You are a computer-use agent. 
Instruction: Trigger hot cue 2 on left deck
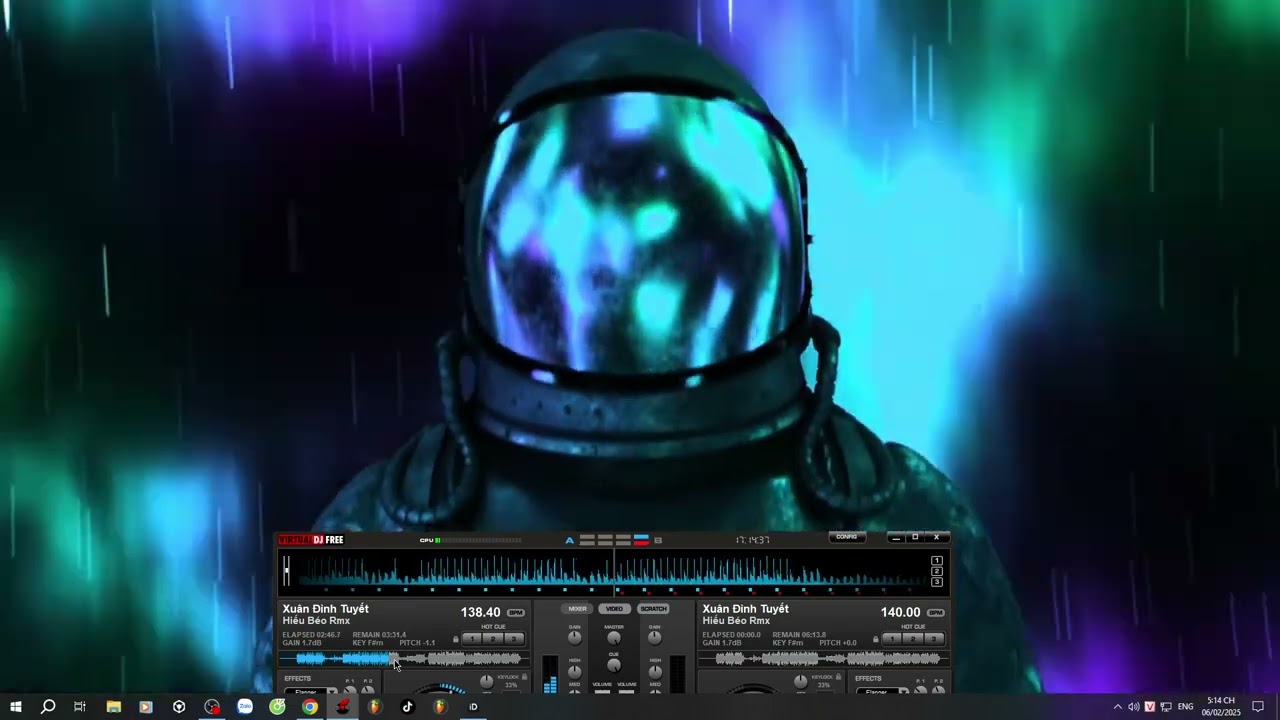[493, 639]
